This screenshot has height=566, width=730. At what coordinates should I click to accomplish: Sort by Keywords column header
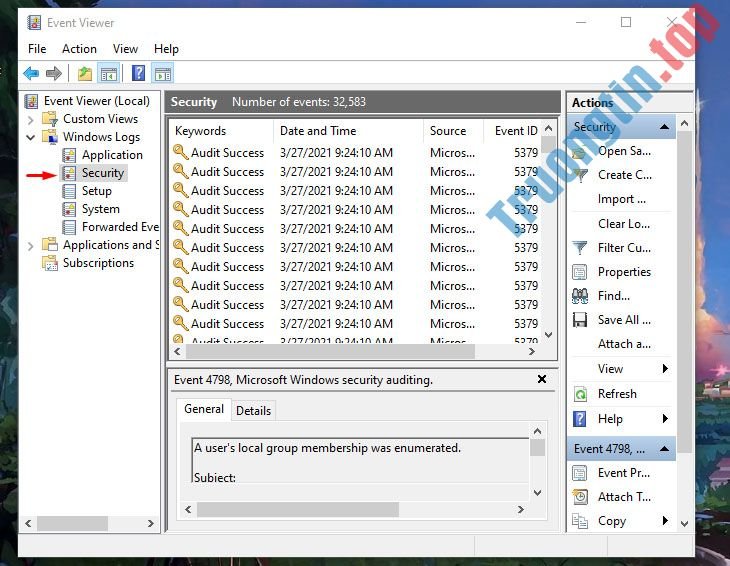(x=221, y=131)
